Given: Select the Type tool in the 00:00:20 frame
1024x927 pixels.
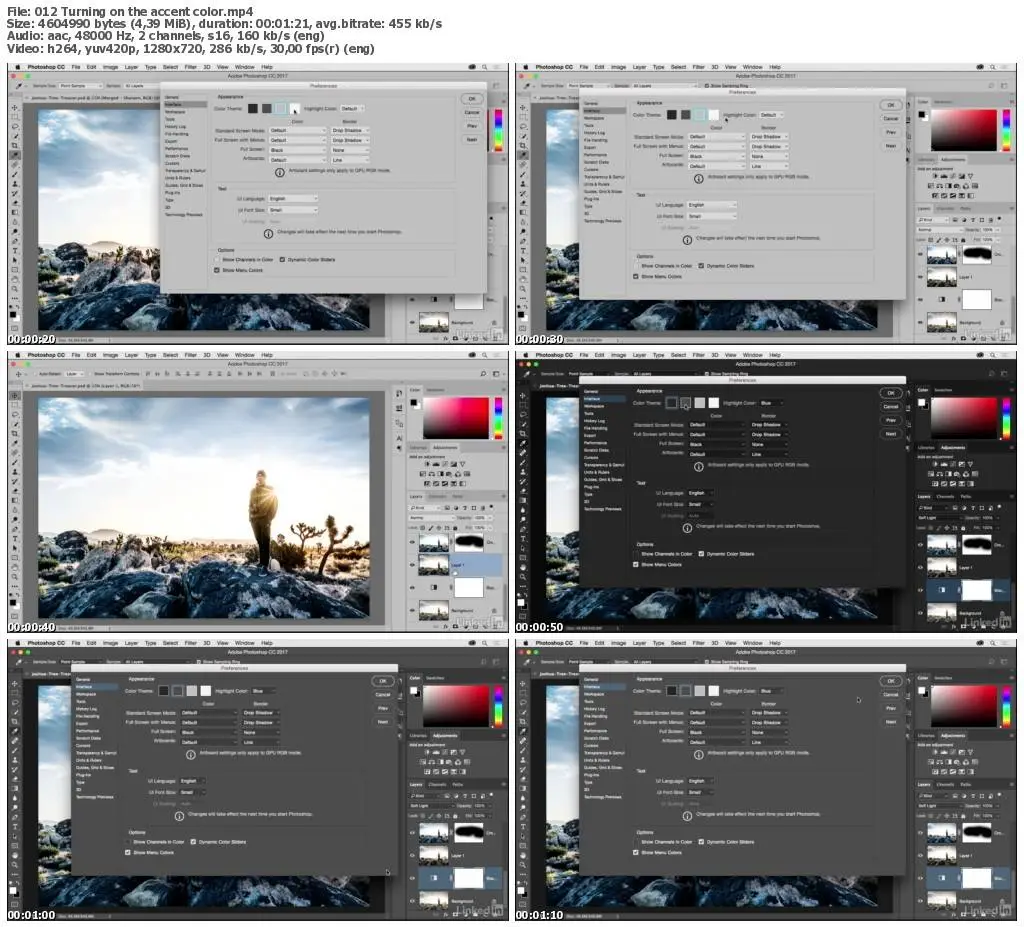Looking at the screenshot, I should pyautogui.click(x=15, y=251).
